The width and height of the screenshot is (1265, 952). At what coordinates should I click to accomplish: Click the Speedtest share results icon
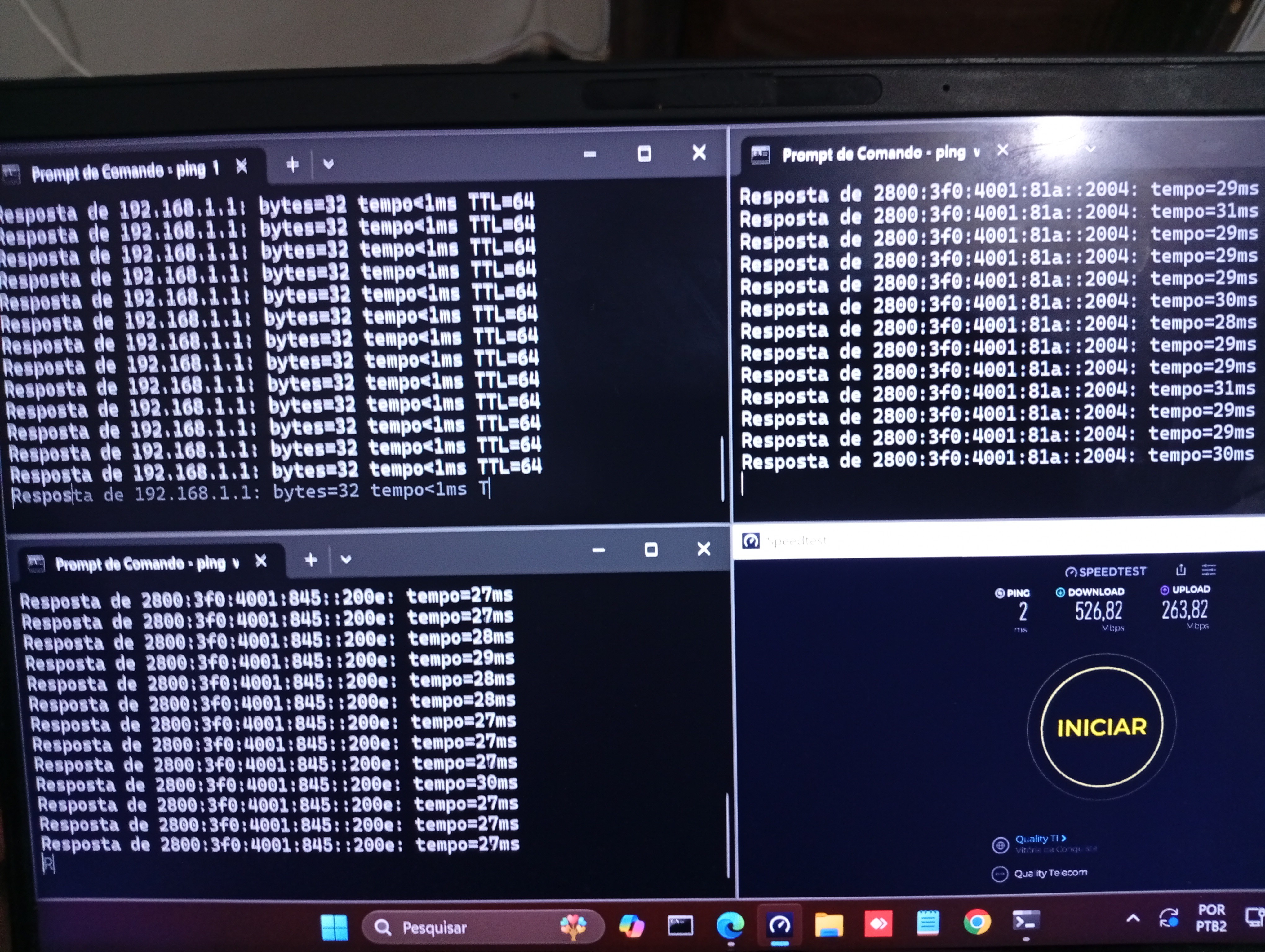[1180, 570]
